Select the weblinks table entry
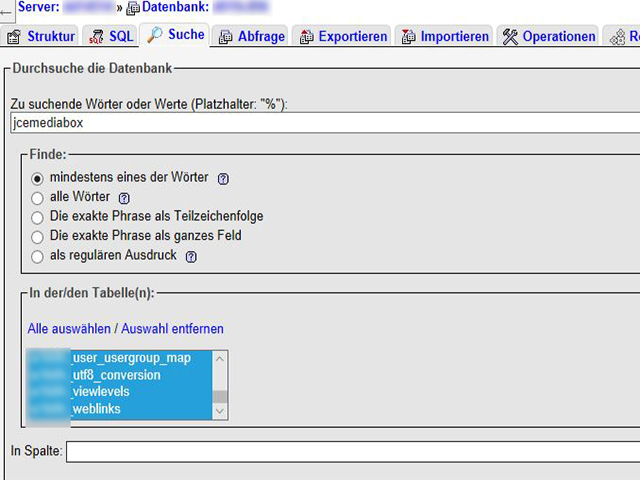 [x=120, y=409]
